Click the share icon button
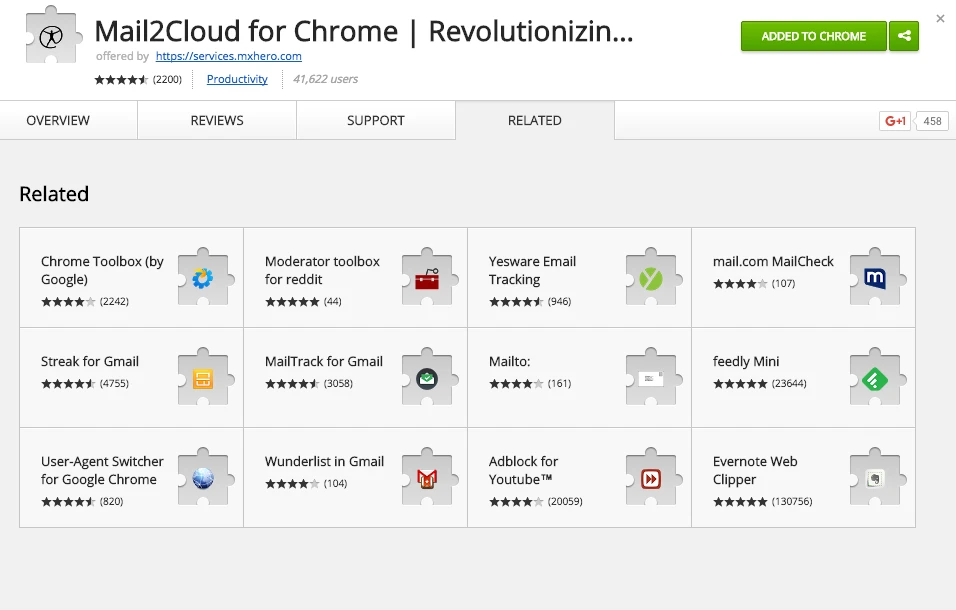The width and height of the screenshot is (956, 610). click(904, 36)
